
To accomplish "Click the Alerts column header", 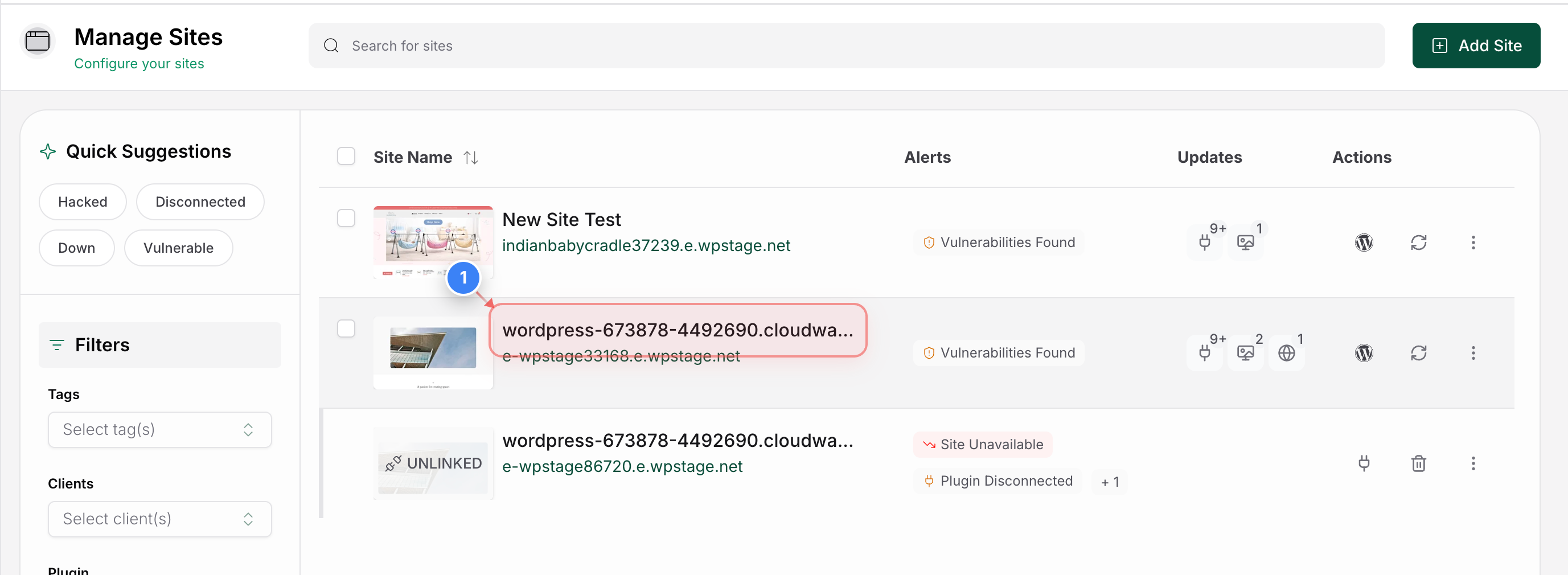I will click(927, 158).
